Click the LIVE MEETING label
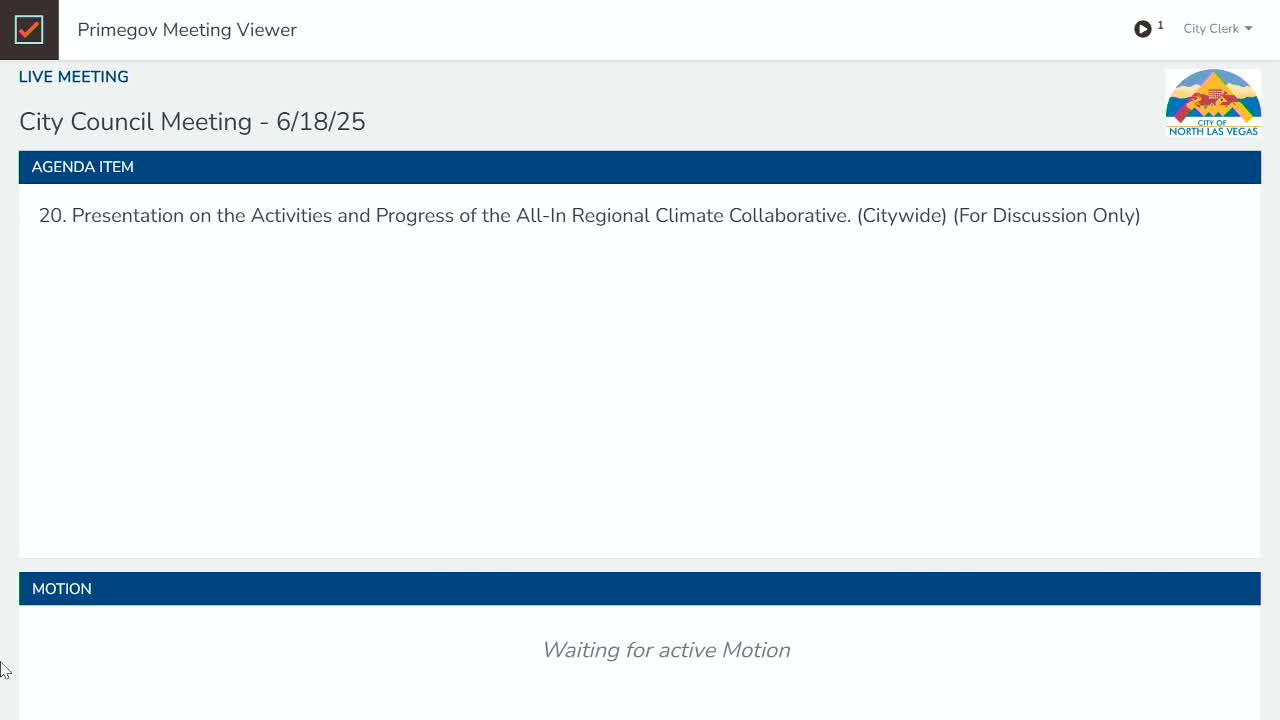This screenshot has height=720, width=1280. (x=74, y=77)
